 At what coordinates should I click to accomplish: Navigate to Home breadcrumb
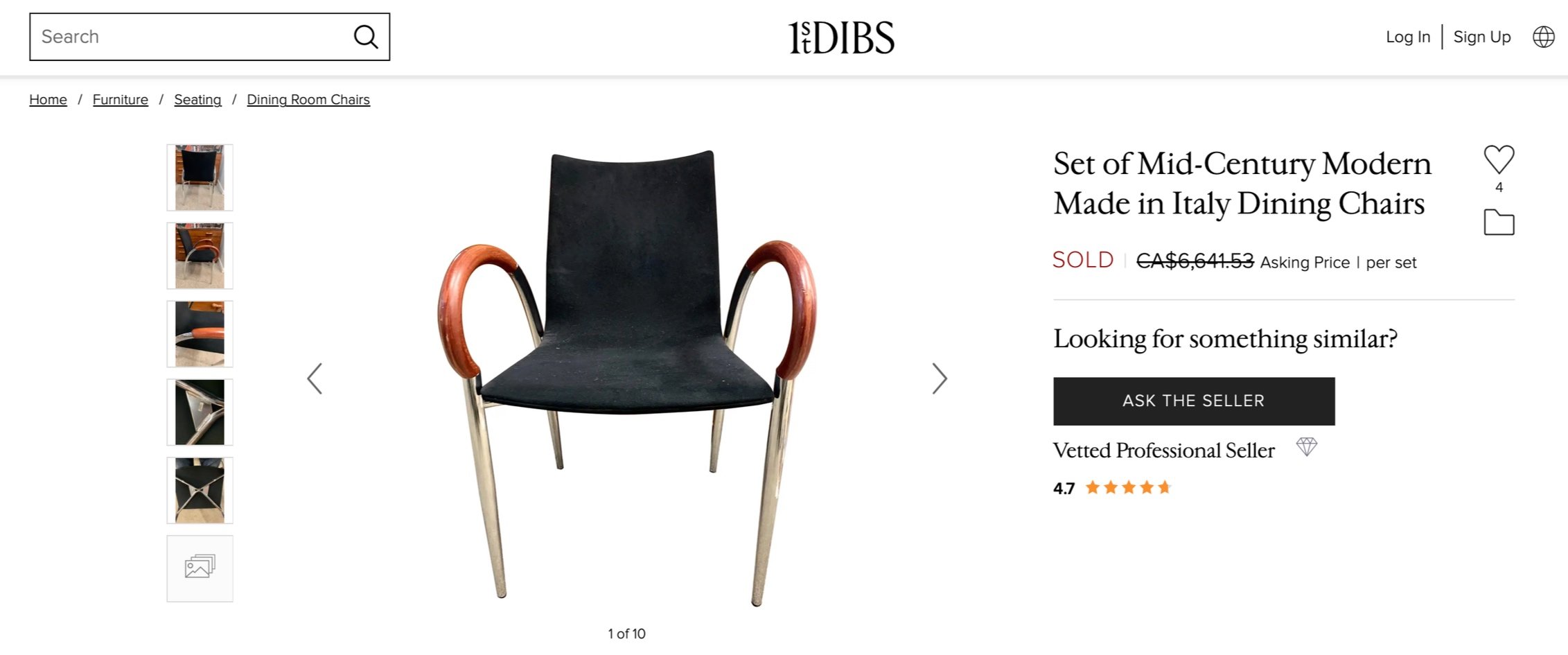coord(48,99)
